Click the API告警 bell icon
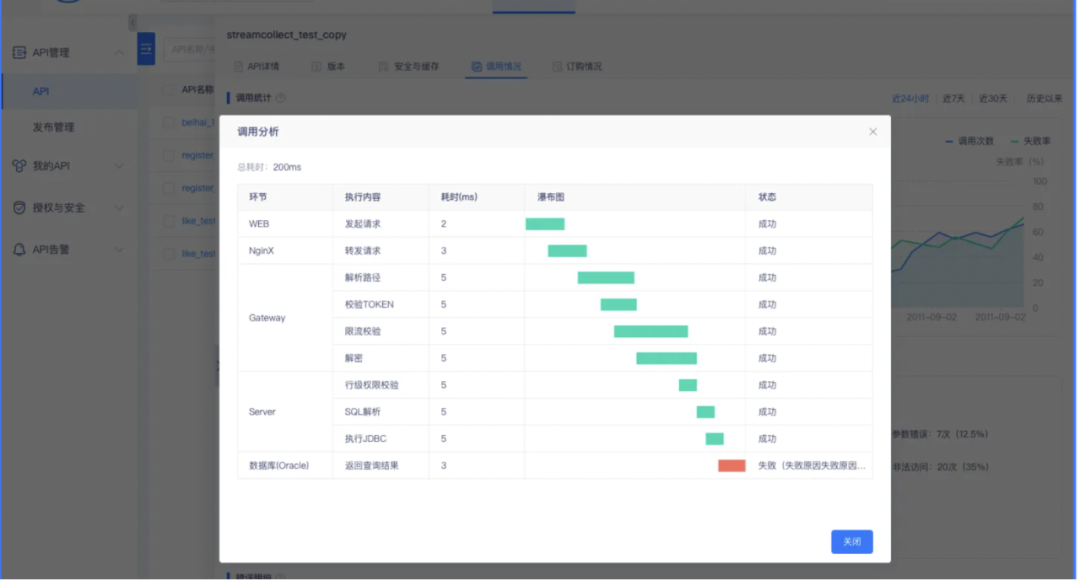1080x581 pixels. (19, 250)
